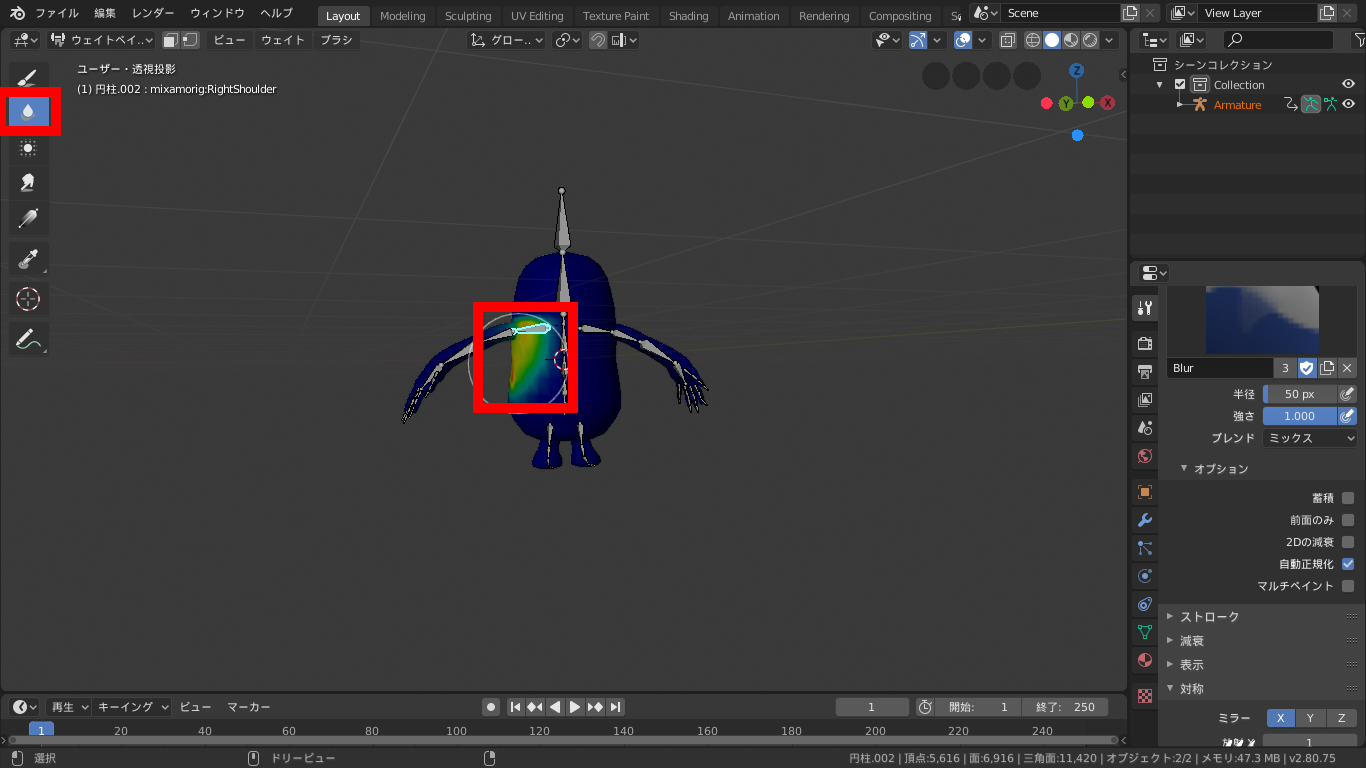Expand 表示 (Display) panel
1366x768 pixels.
(x=1191, y=664)
